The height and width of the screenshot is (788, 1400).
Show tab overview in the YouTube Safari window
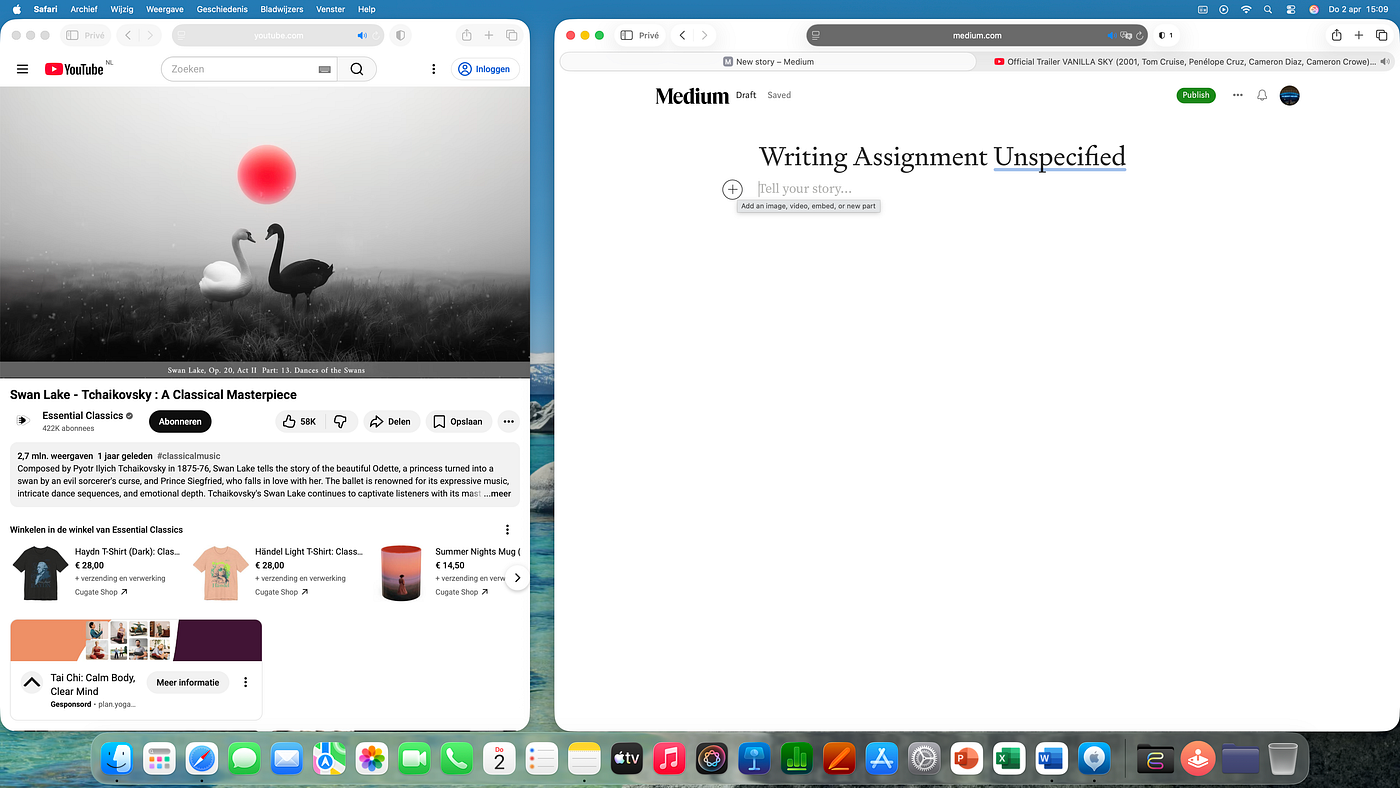tap(512, 35)
